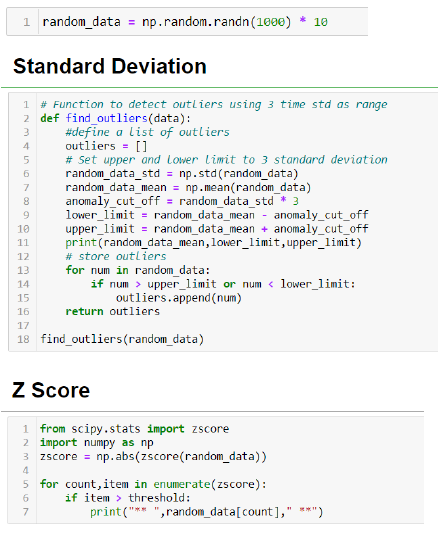Click the anomaly_cut_off assignment line
The width and height of the screenshot is (443, 542).
coord(182,201)
